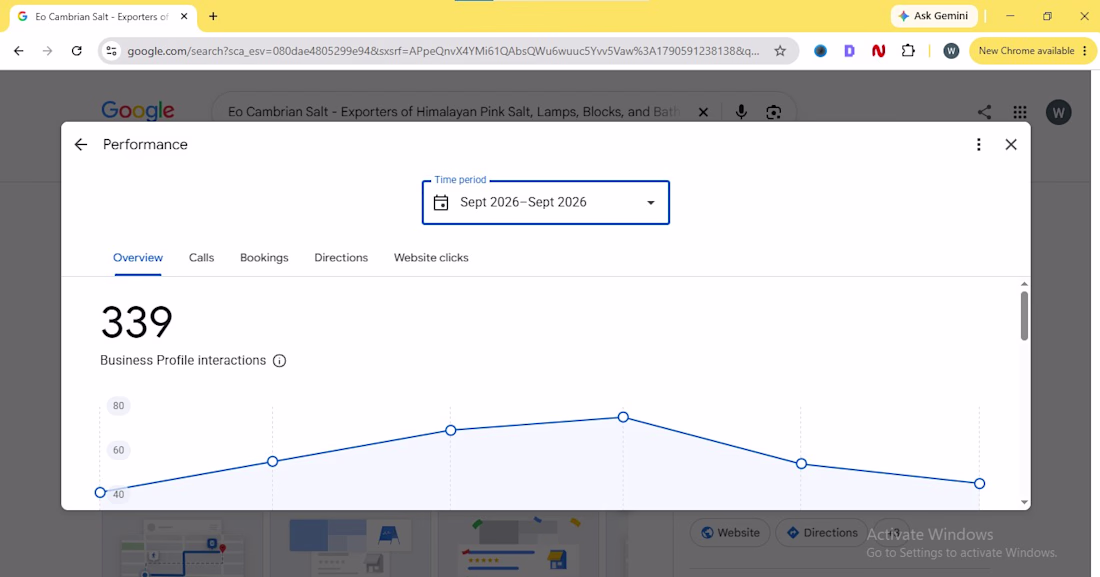Reload the current page

tap(76, 51)
